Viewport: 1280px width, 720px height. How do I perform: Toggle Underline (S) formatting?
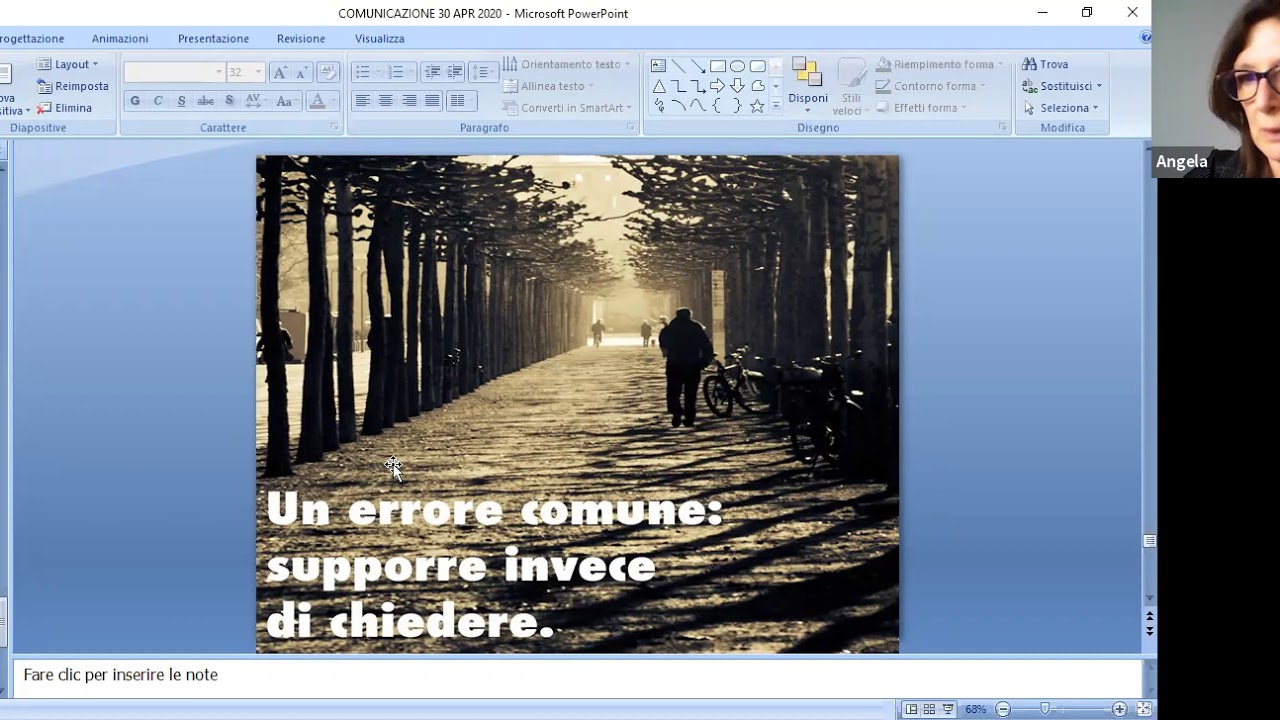pos(181,101)
